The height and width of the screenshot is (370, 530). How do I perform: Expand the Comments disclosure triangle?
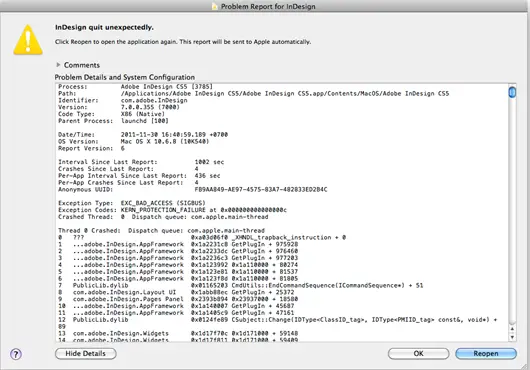pyautogui.click(x=58, y=65)
